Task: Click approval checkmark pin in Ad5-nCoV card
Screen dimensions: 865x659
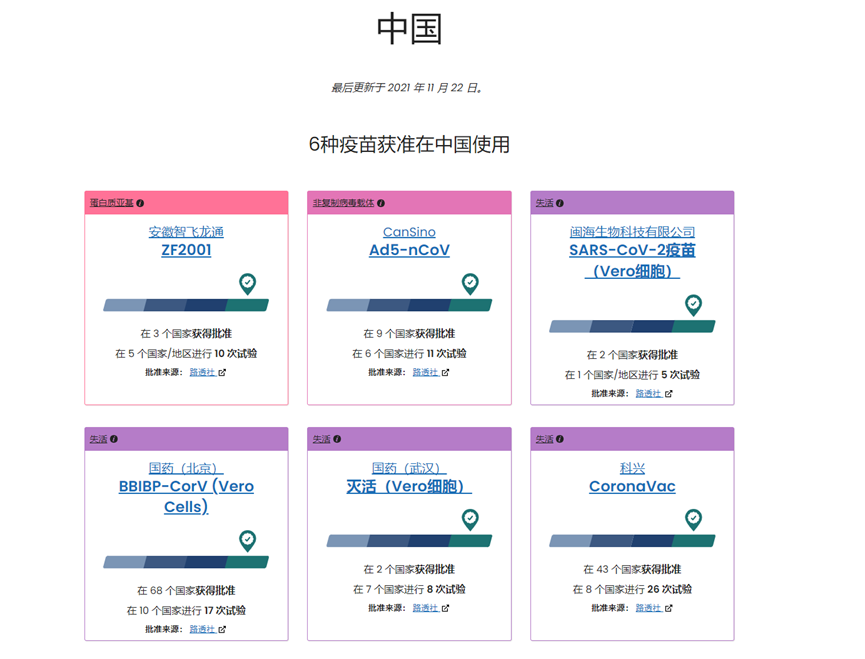Action: (x=470, y=284)
